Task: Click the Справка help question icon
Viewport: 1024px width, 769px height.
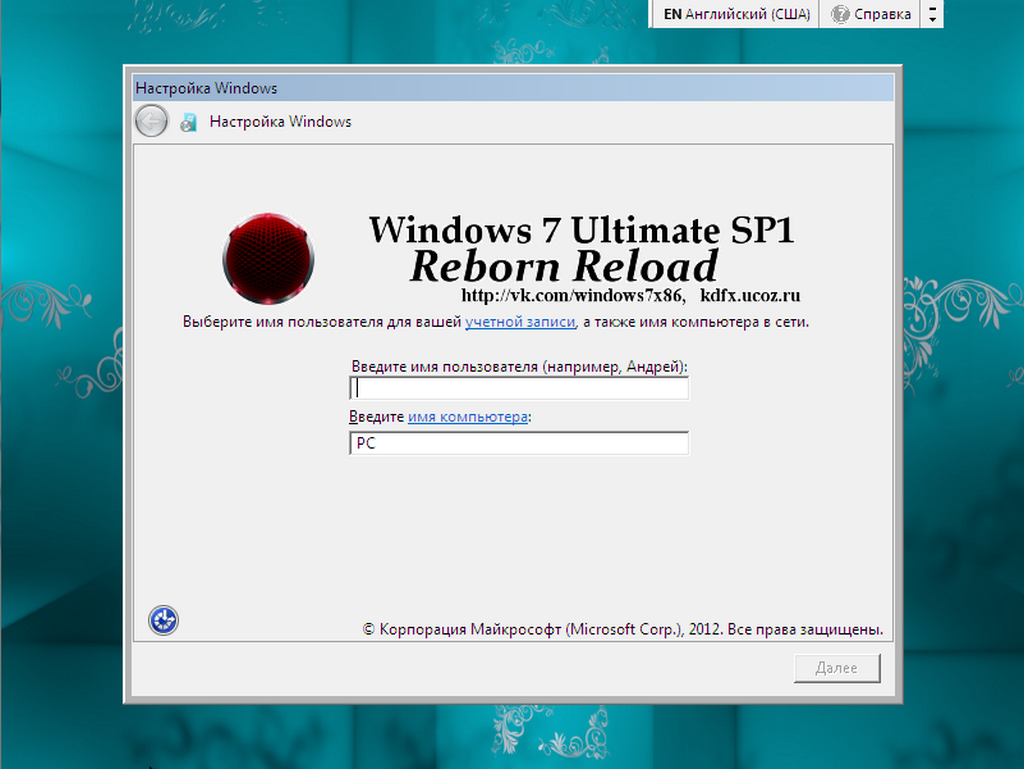Action: click(840, 14)
